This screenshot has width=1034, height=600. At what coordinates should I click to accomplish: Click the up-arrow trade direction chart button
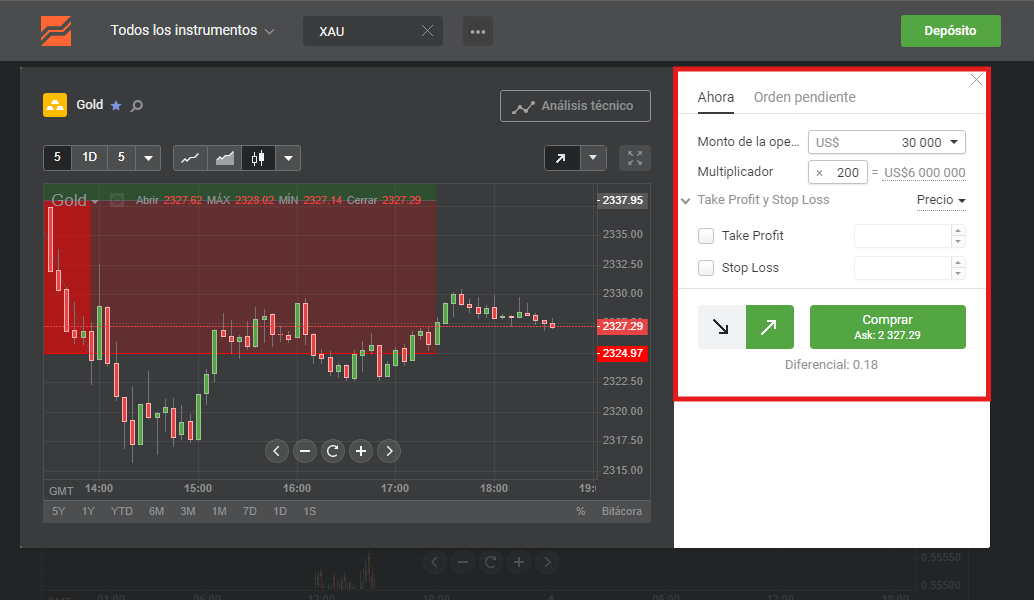(x=561, y=158)
